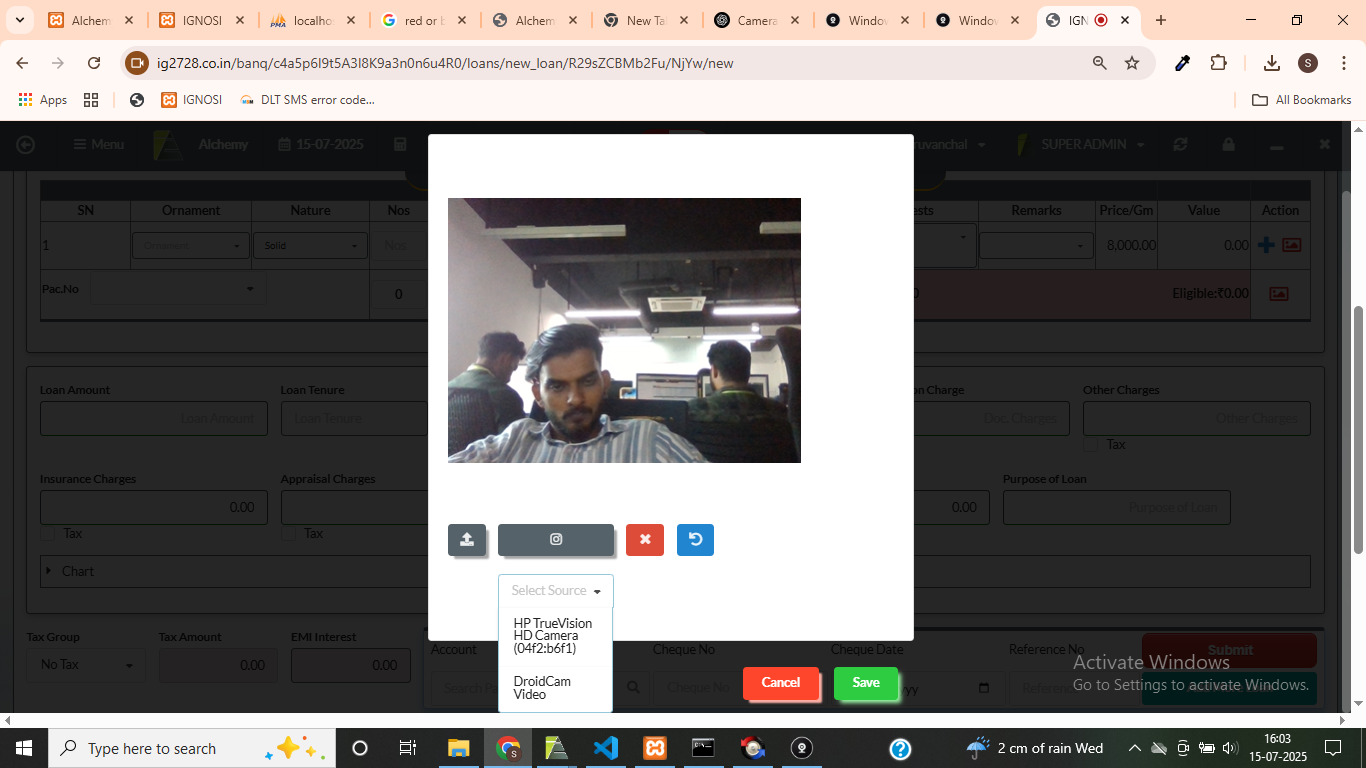Expand the Tax Group No Tax dropdown
The height and width of the screenshot is (768, 1366).
click(86, 665)
